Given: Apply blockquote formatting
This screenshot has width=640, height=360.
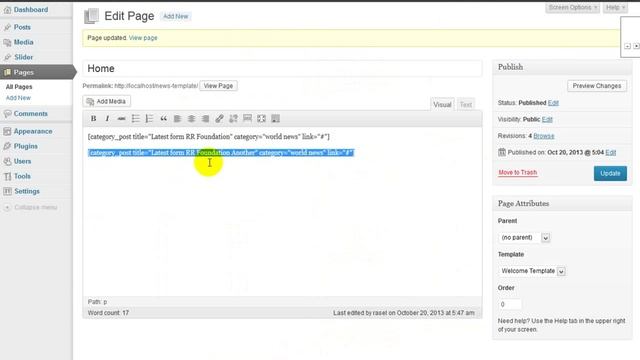Looking at the screenshot, I should [x=163, y=118].
